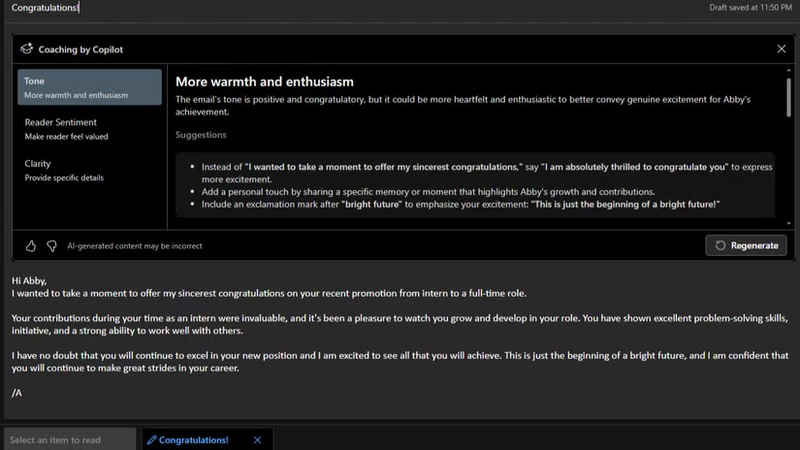
Task: Close the Congratulations! draft tab
Action: (257, 440)
